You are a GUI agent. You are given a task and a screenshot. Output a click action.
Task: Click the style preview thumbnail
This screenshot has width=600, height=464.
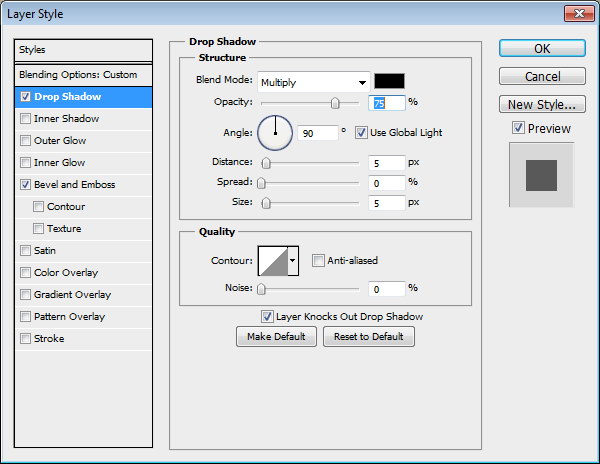click(541, 174)
